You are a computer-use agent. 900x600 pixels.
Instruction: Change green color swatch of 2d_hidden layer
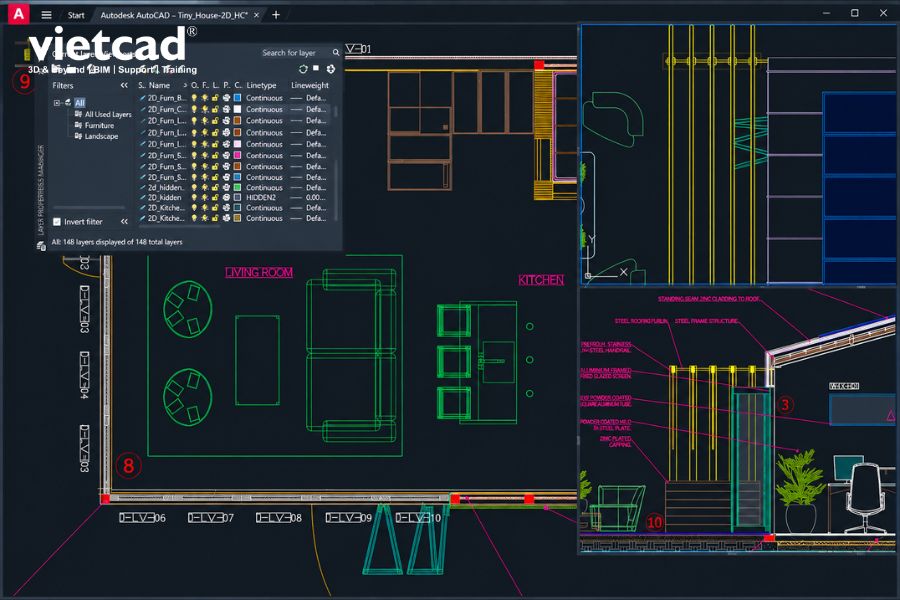click(x=237, y=188)
